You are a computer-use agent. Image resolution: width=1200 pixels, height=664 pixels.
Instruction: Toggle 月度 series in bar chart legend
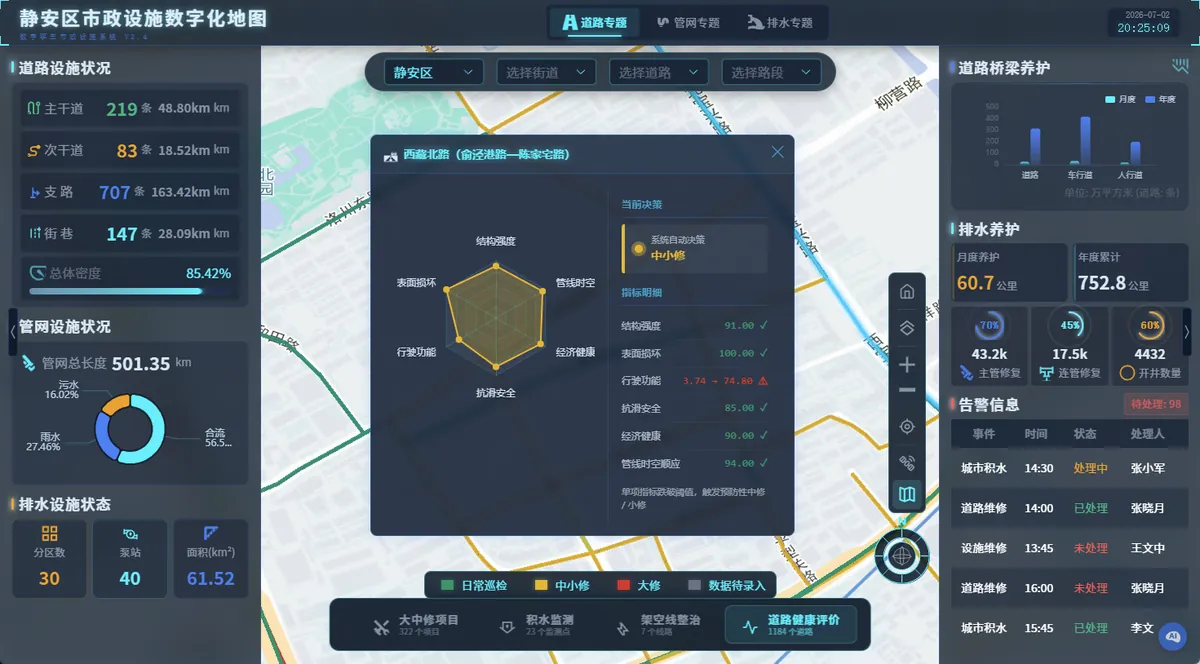1120,99
